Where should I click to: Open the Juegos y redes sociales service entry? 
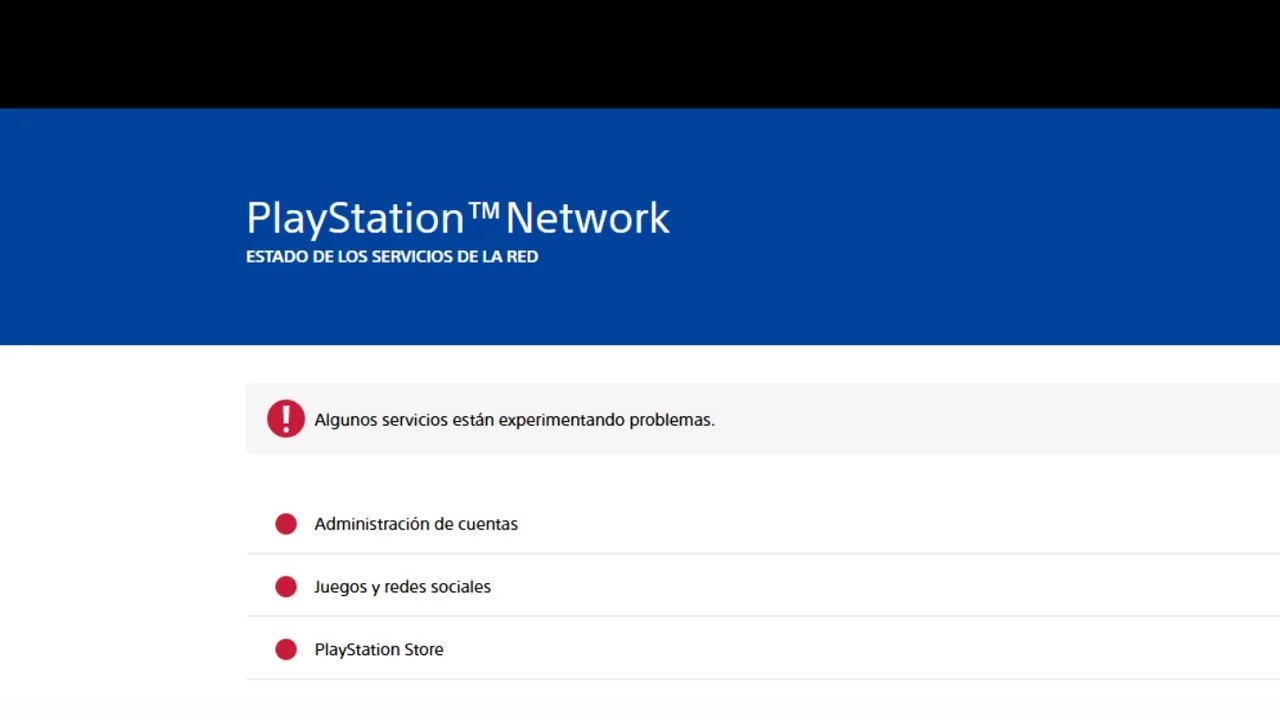402,587
